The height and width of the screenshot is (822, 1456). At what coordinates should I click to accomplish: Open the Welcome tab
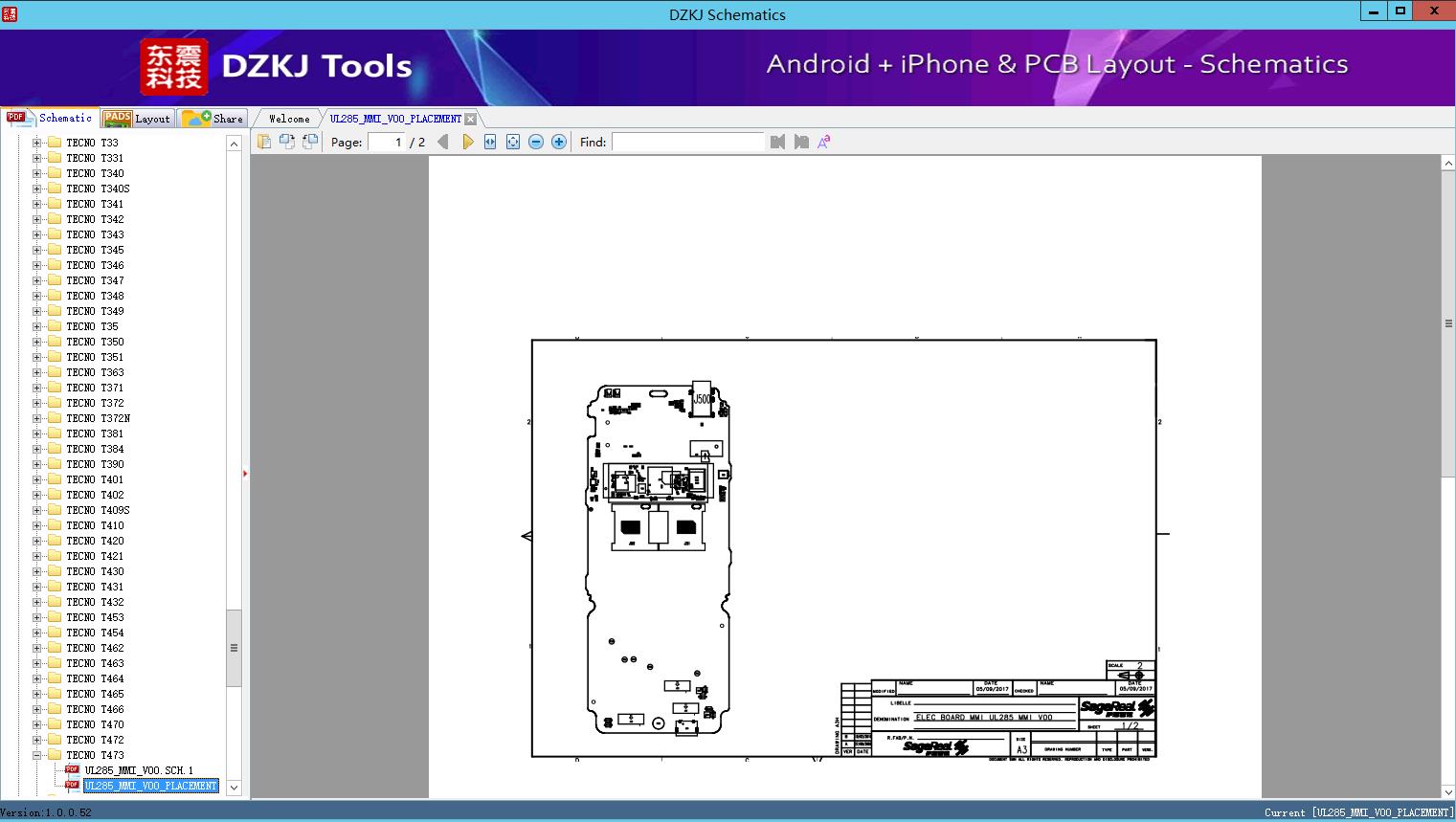pos(289,119)
